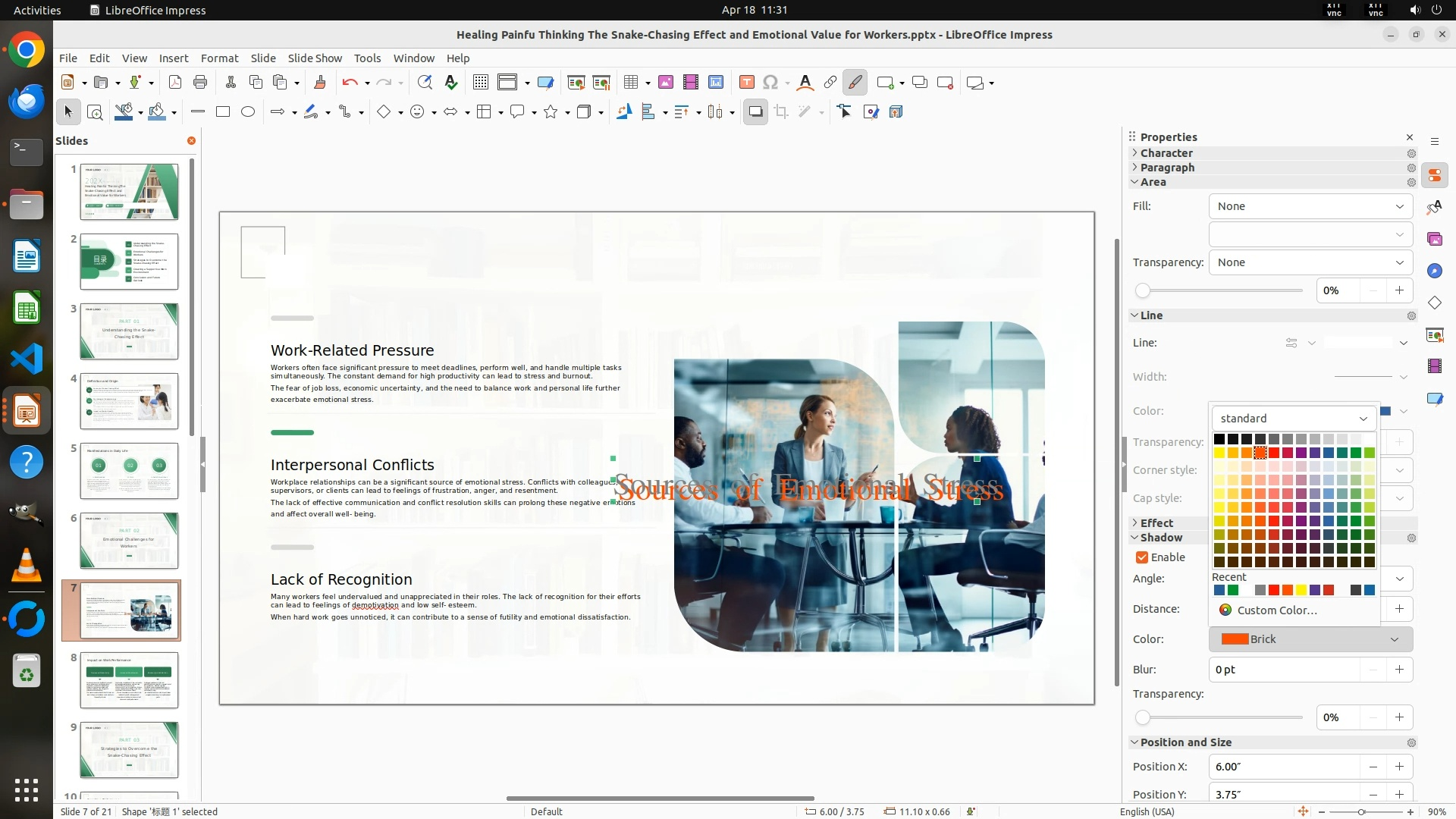This screenshot has width=1456, height=819.
Task: Click the Export as PDF icon
Action: tap(175, 83)
